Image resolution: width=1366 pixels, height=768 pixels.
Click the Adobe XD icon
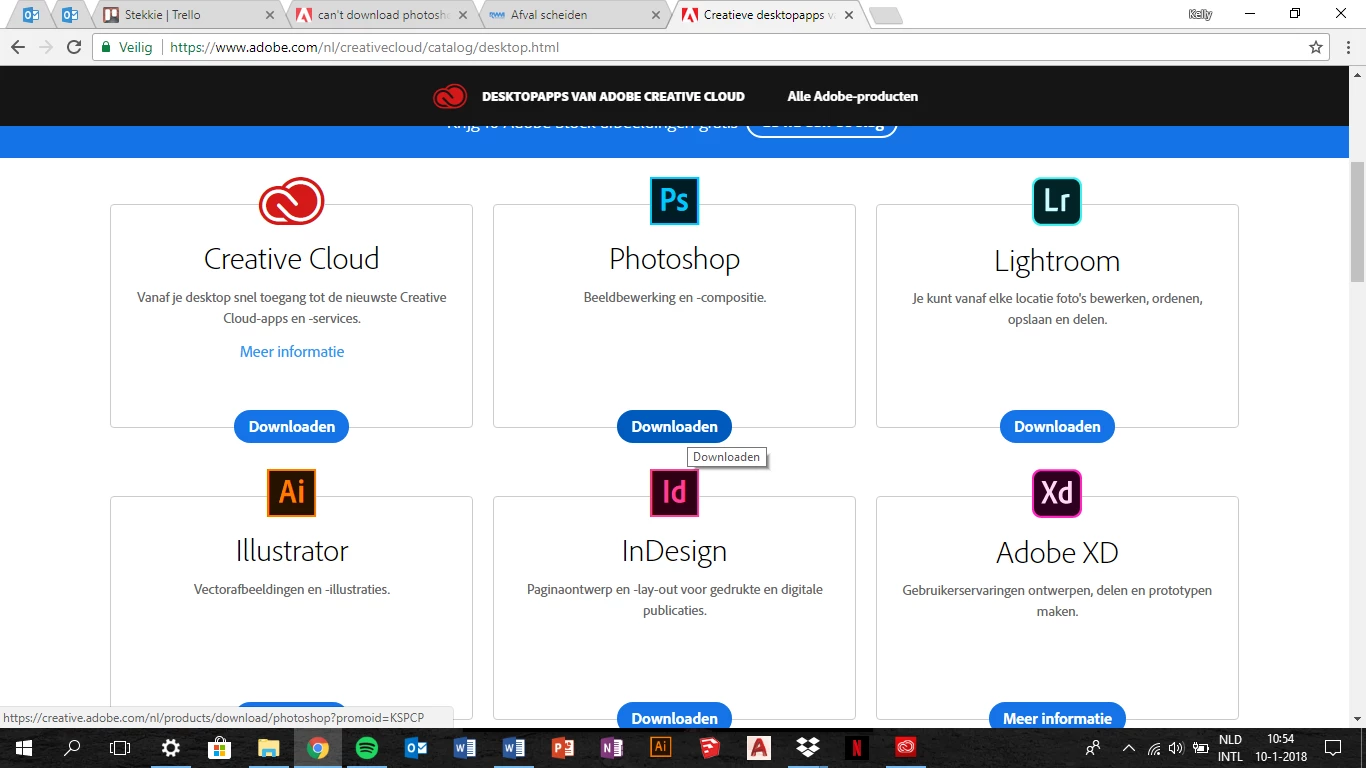[1057, 494]
